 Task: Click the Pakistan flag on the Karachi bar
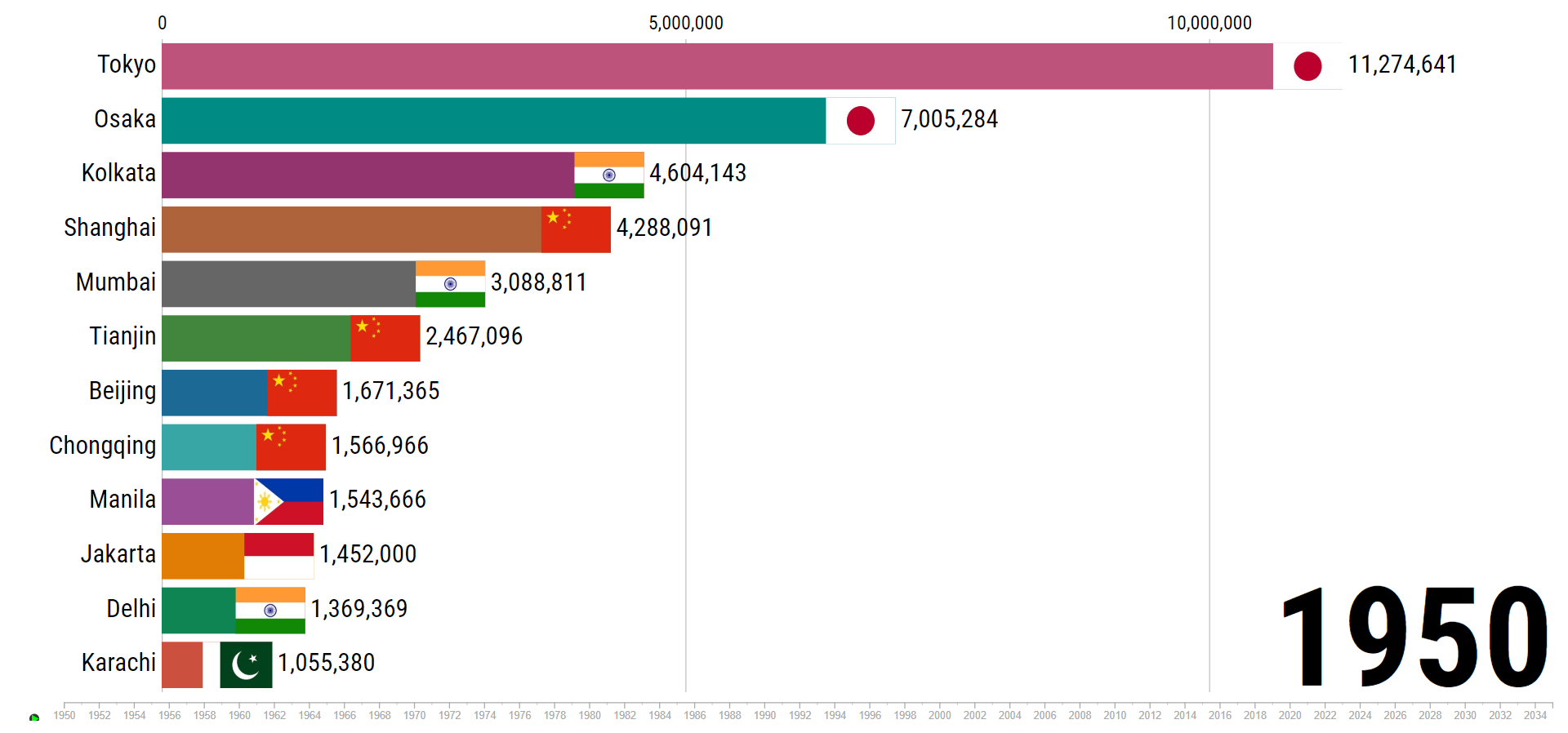point(246,664)
